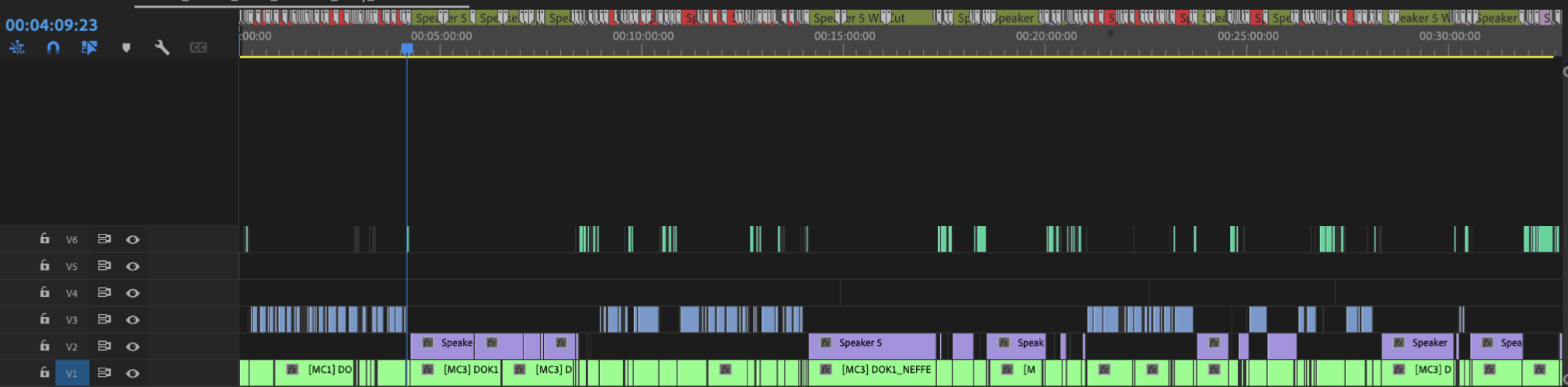This screenshot has height=387, width=1568.
Task: Toggle sync lock on track V4
Action: click(104, 293)
